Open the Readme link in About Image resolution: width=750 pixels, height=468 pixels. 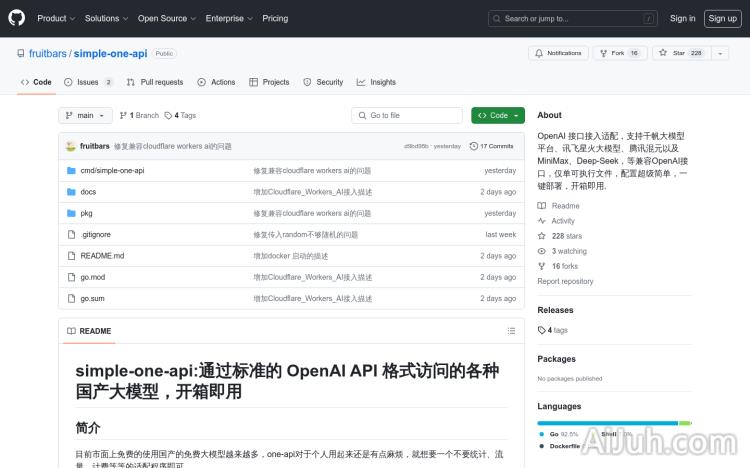(559, 206)
